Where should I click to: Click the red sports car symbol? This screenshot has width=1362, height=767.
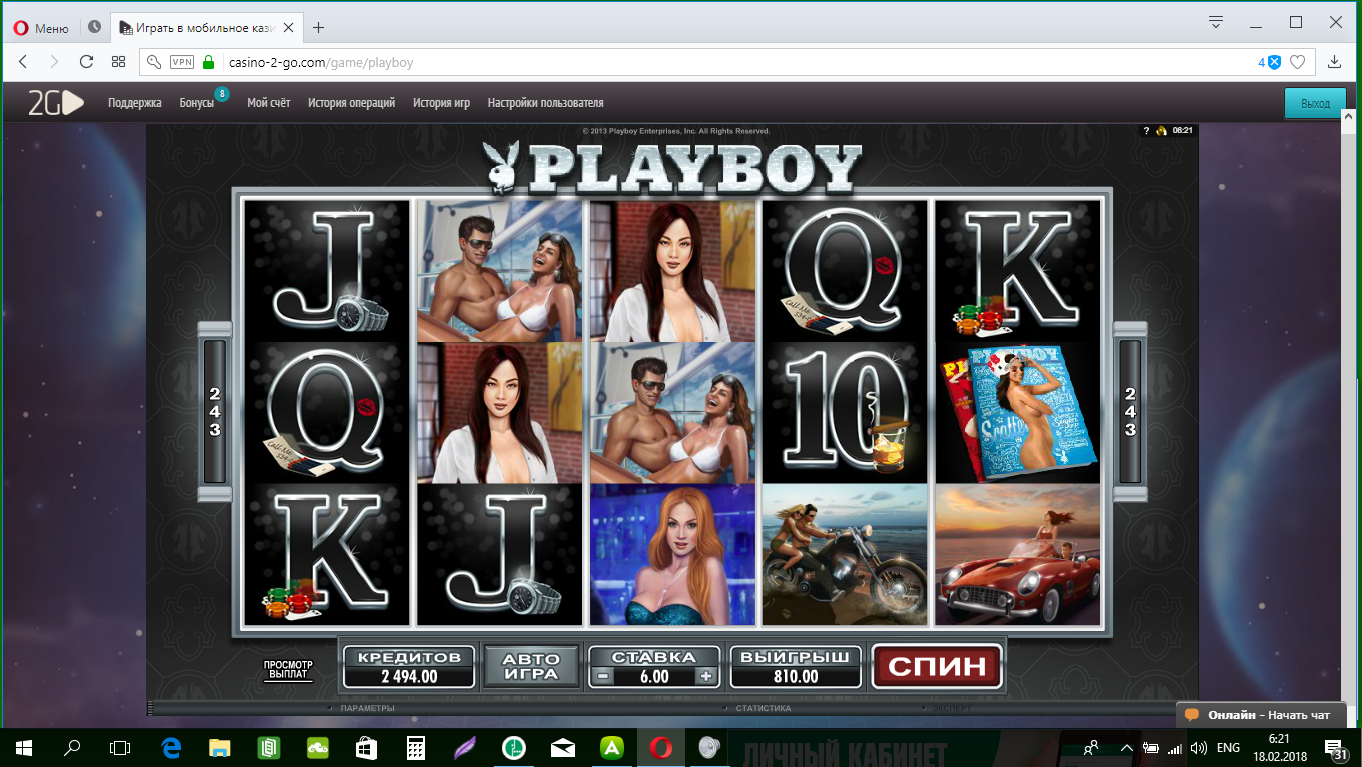tap(1017, 555)
